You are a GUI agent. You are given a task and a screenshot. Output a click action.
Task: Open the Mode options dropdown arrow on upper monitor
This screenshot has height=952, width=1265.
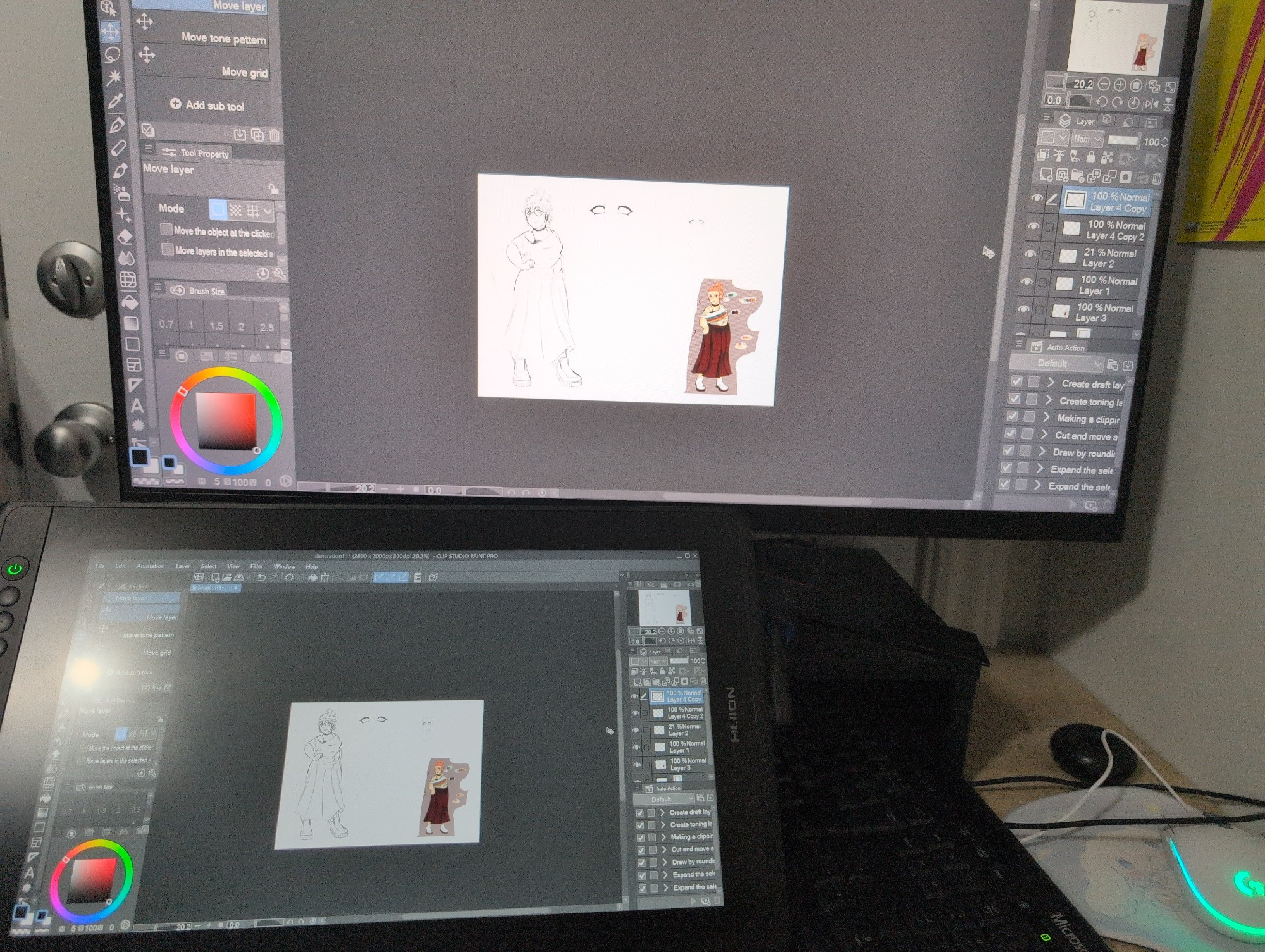coord(268,211)
